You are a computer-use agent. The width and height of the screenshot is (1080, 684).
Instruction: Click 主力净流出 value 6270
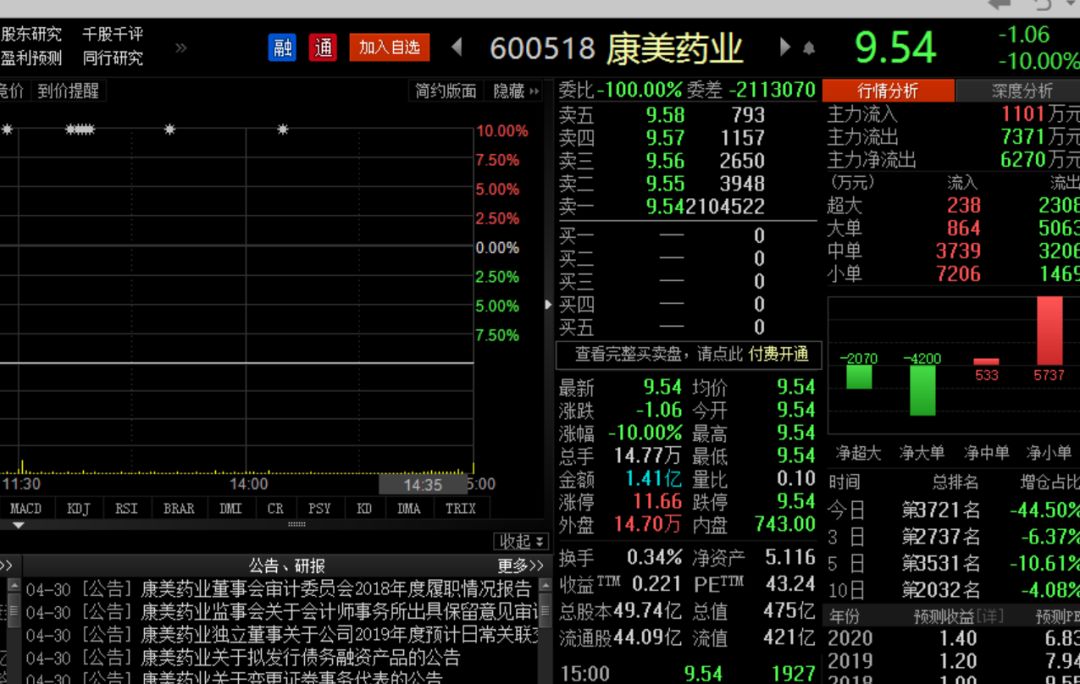coord(1022,160)
